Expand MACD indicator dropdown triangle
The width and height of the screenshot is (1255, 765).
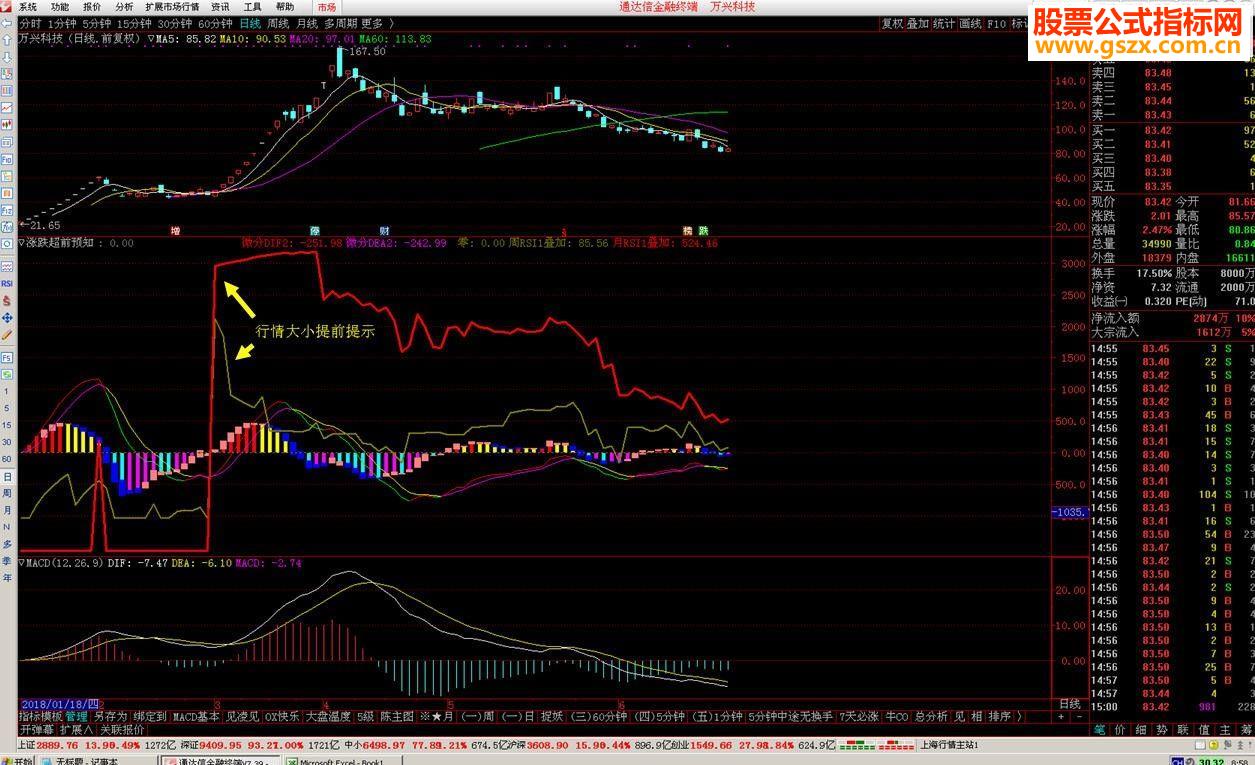[22, 563]
